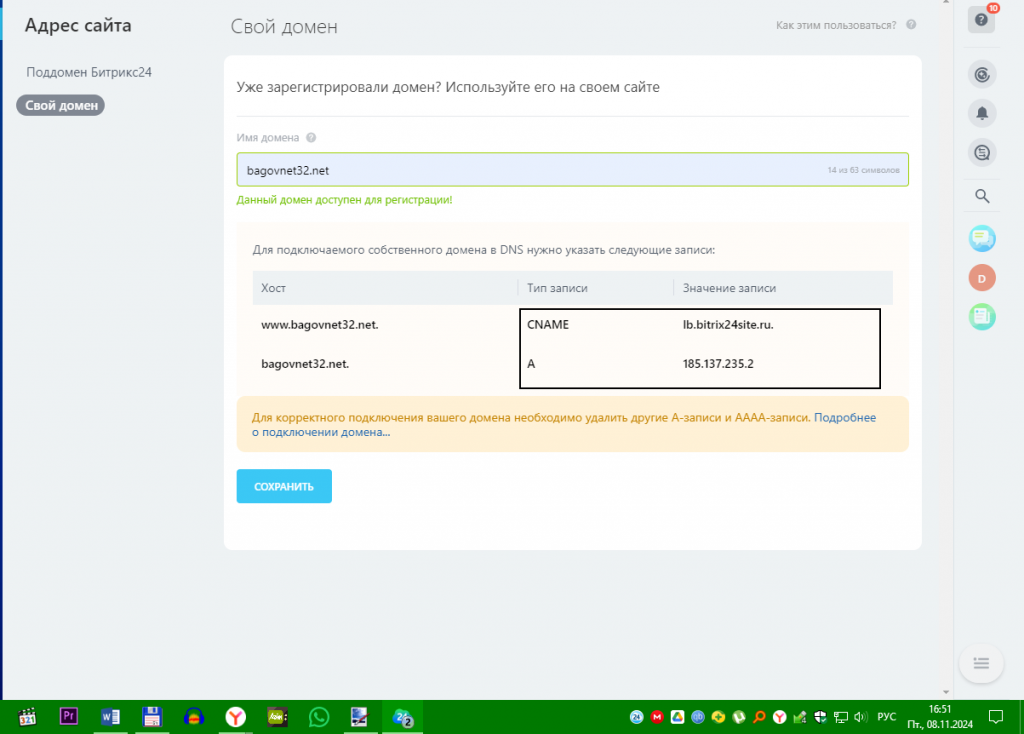Open the green notes avatar icon

click(x=982, y=317)
